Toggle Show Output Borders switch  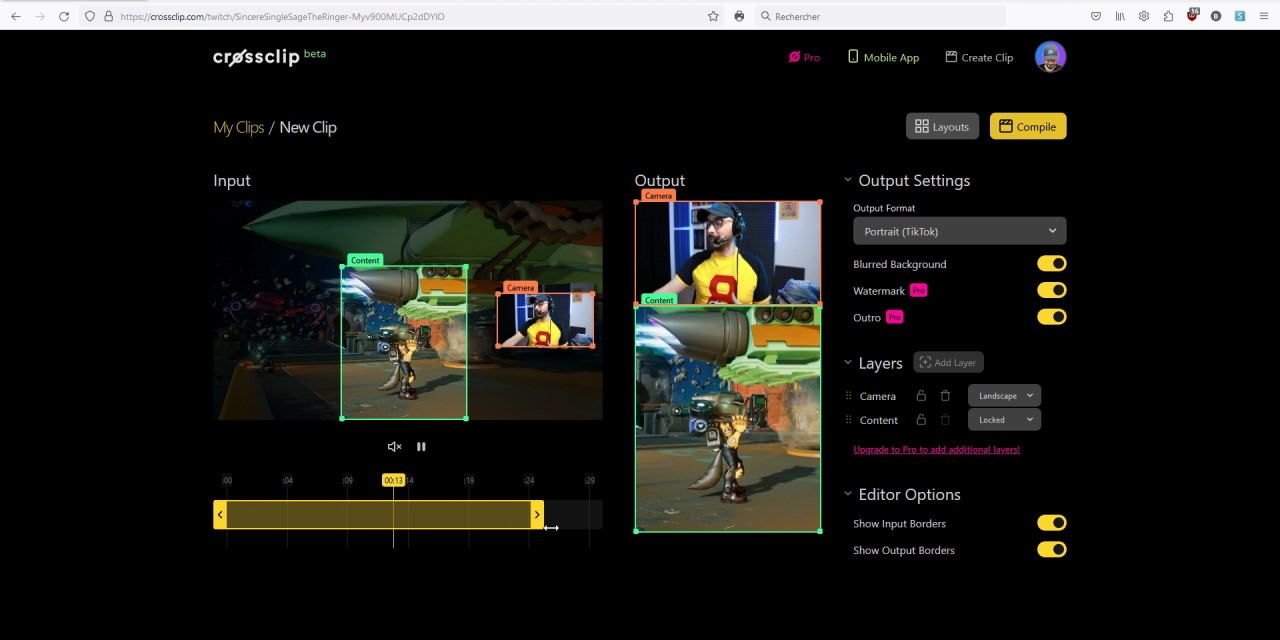(x=1051, y=550)
